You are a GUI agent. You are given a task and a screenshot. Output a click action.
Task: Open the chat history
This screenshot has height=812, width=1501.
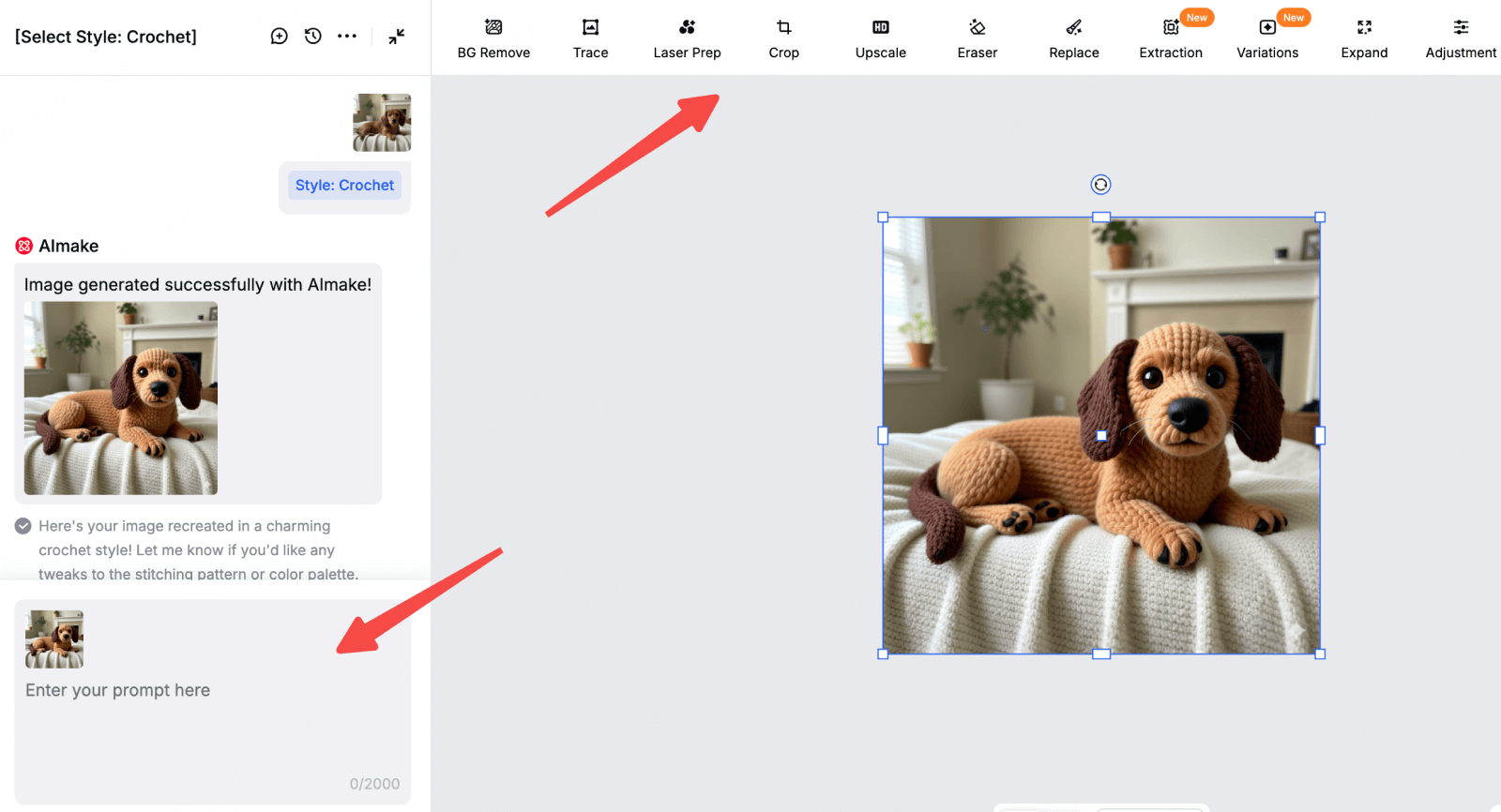coord(313,37)
